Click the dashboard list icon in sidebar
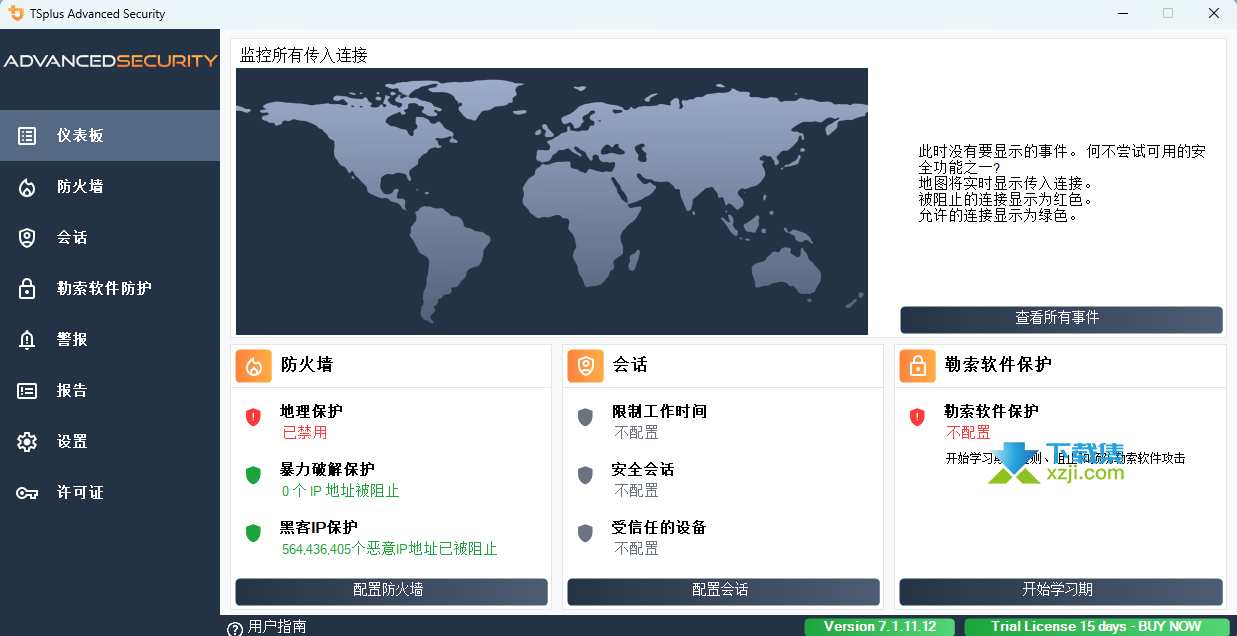 coord(27,135)
